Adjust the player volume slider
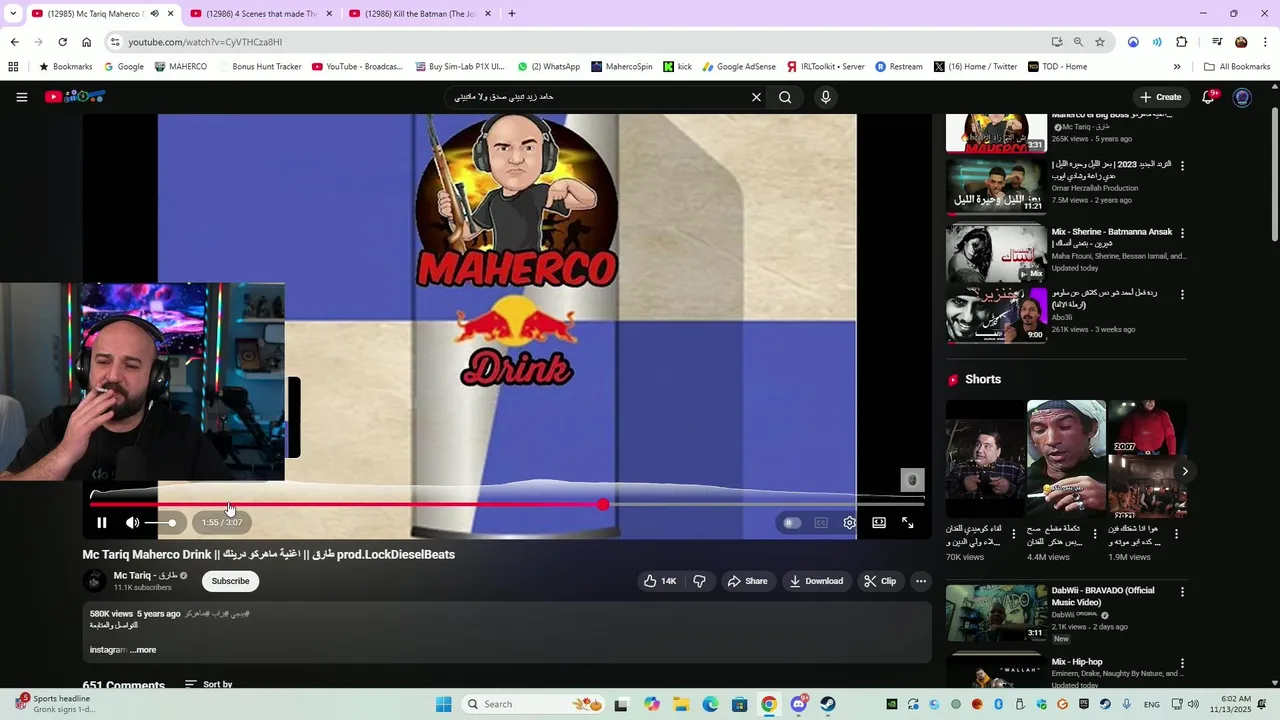Viewport: 1280px width, 720px height. 161,523
